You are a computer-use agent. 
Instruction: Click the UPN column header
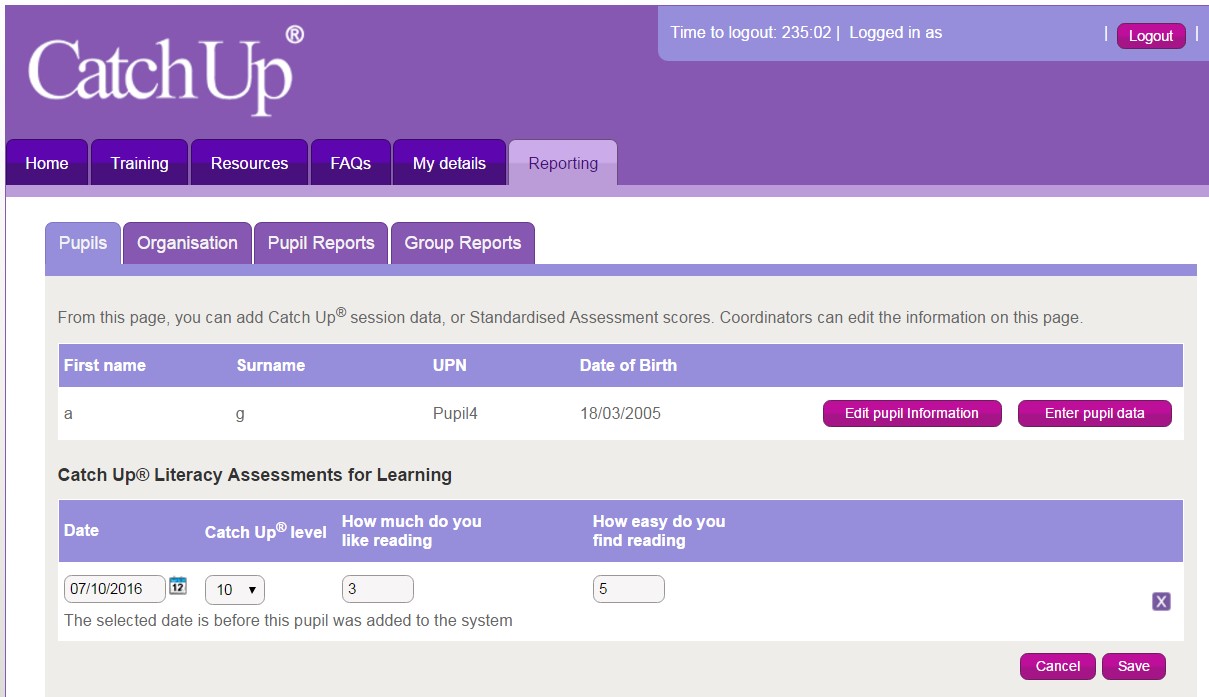point(450,365)
